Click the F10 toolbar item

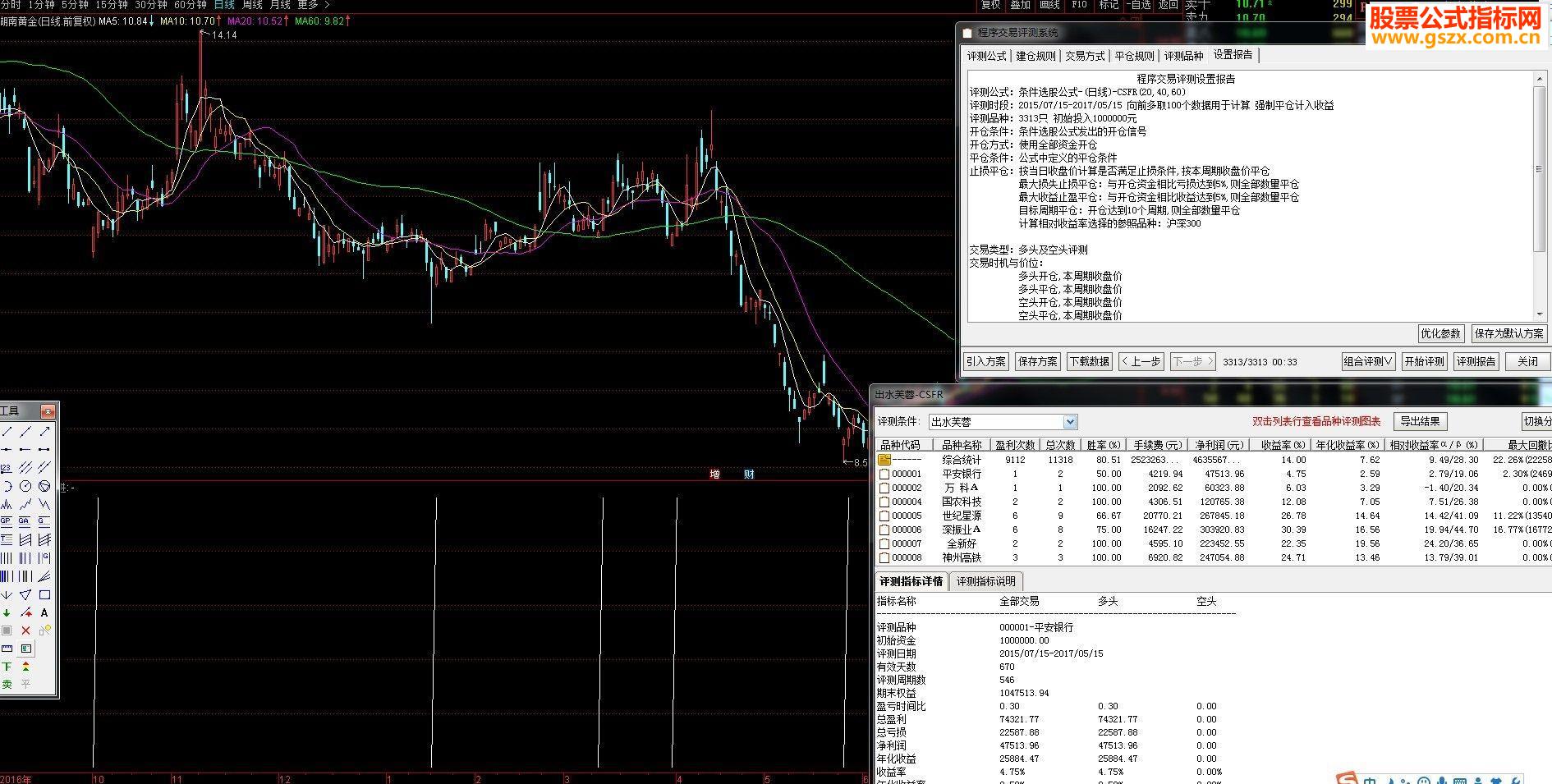pos(1079,5)
